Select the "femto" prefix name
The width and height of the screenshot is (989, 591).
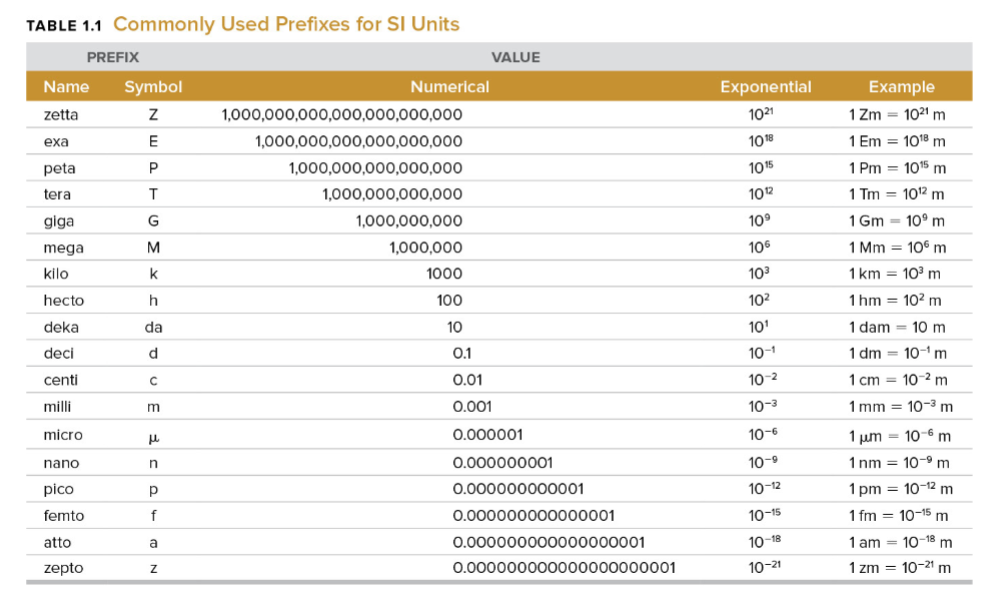[64, 516]
